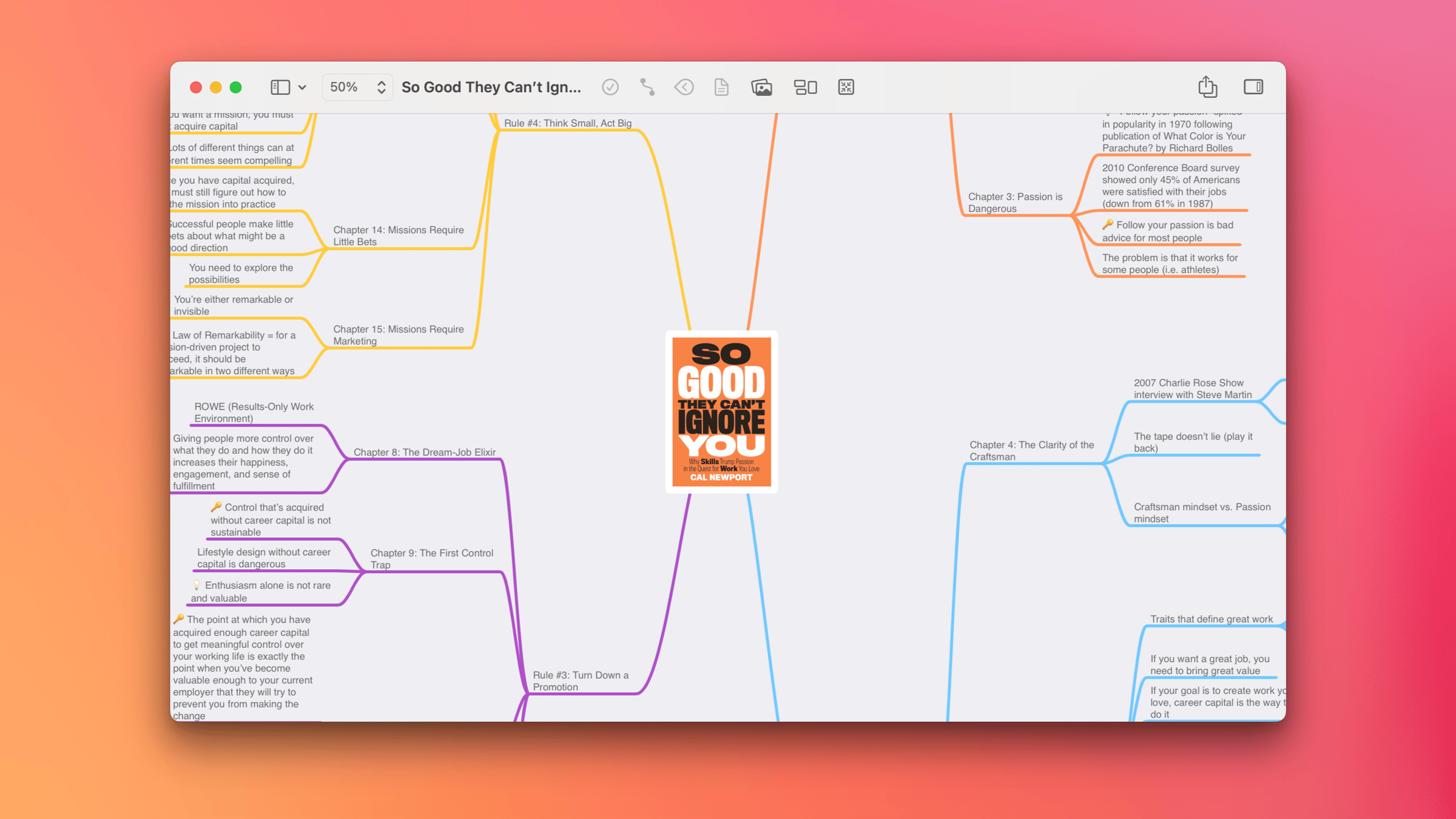Screen dimensions: 1456x819
Task: Open the sidebar options chevron menu
Action: tap(302, 87)
